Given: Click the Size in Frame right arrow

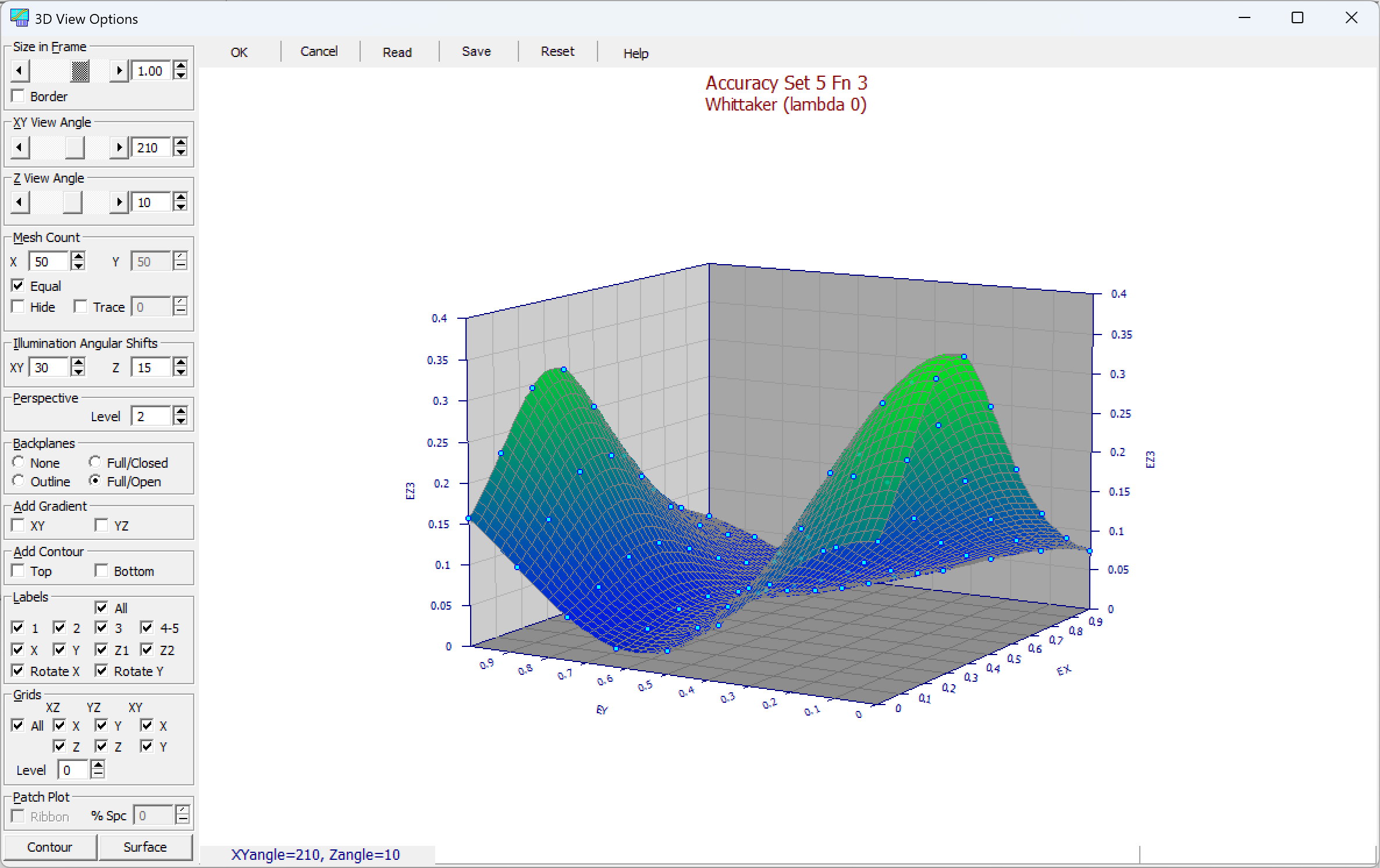Looking at the screenshot, I should click(119, 71).
